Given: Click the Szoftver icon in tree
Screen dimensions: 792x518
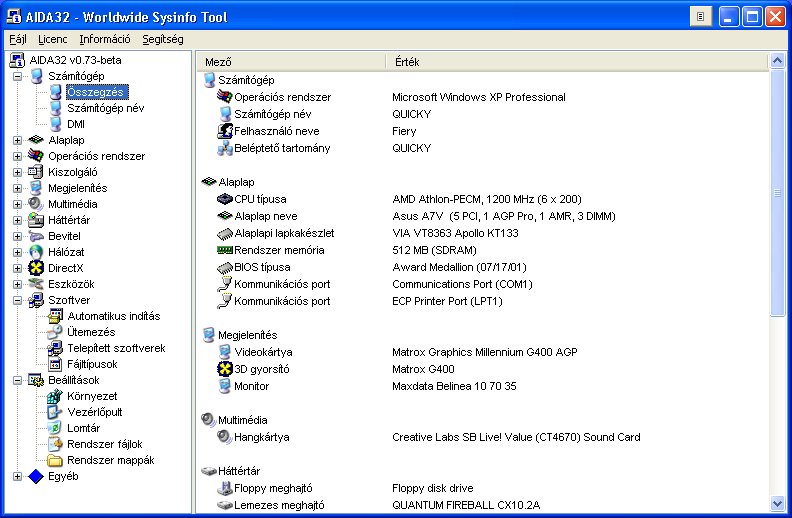Looking at the screenshot, I should 36,300.
